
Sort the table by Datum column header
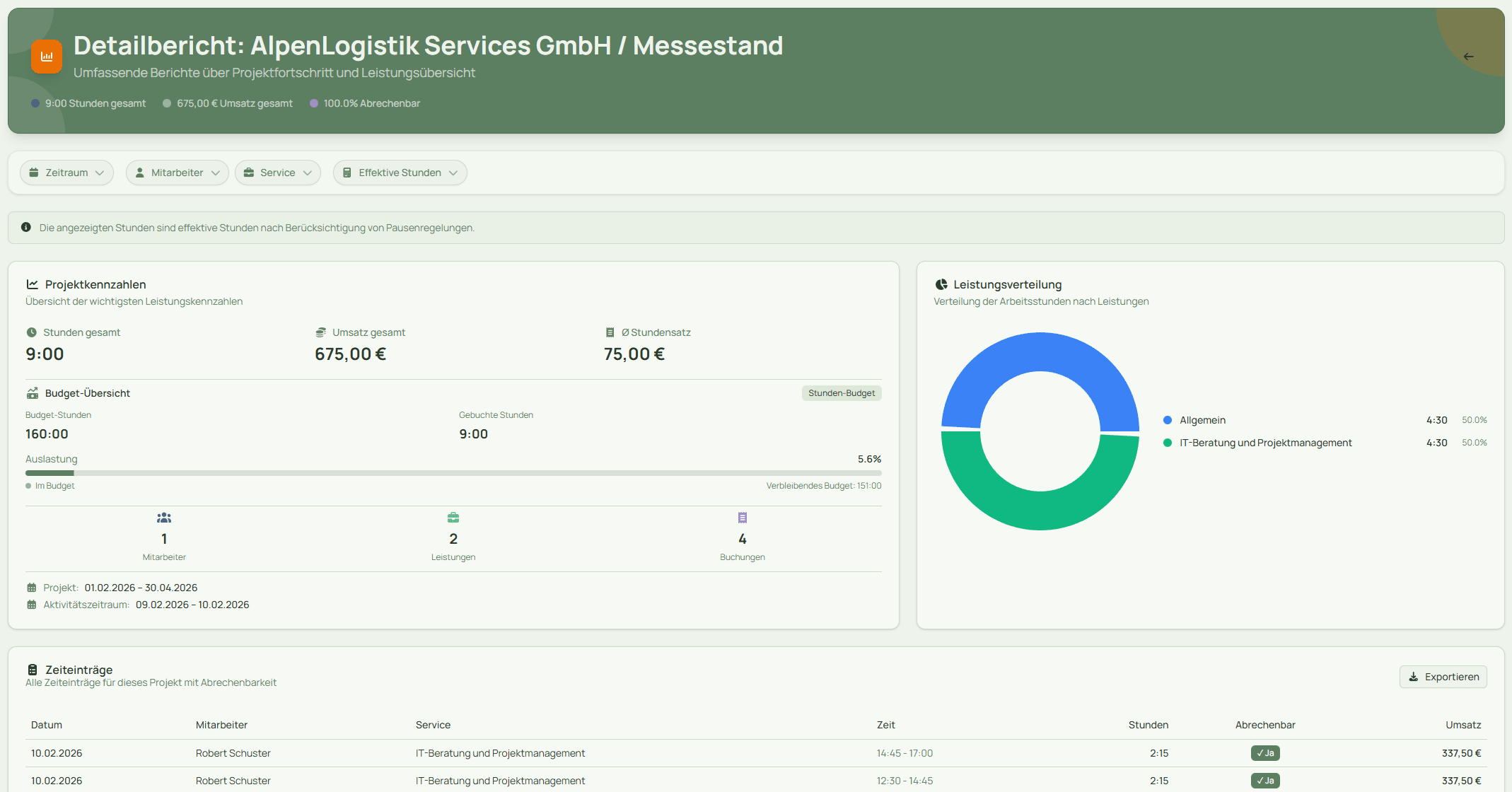47,725
